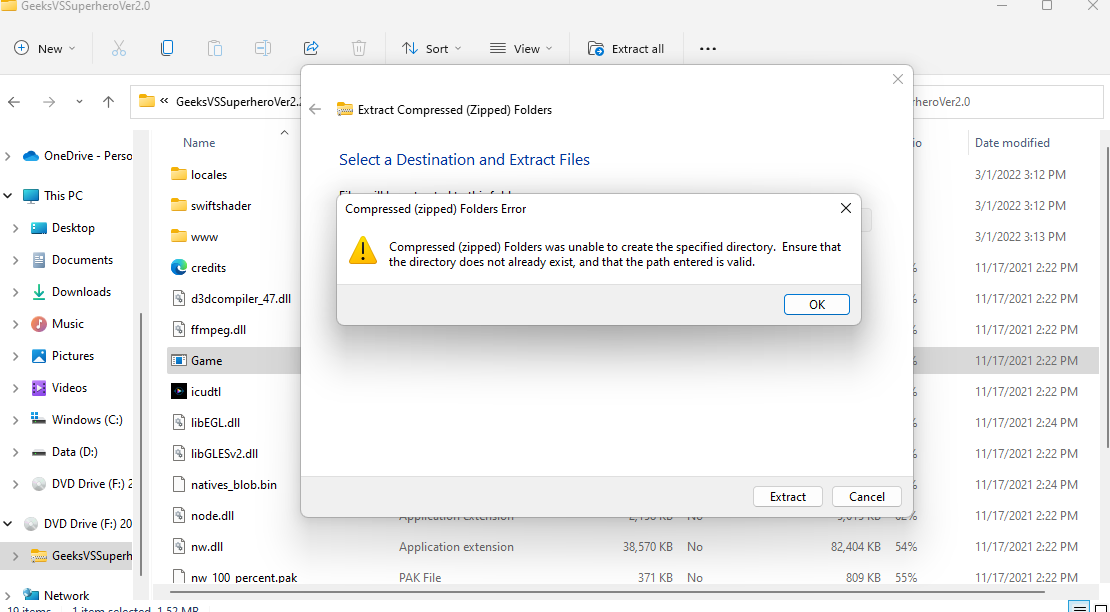1110x612 pixels.
Task: Open the See more ellipsis menu
Action: [x=708, y=48]
